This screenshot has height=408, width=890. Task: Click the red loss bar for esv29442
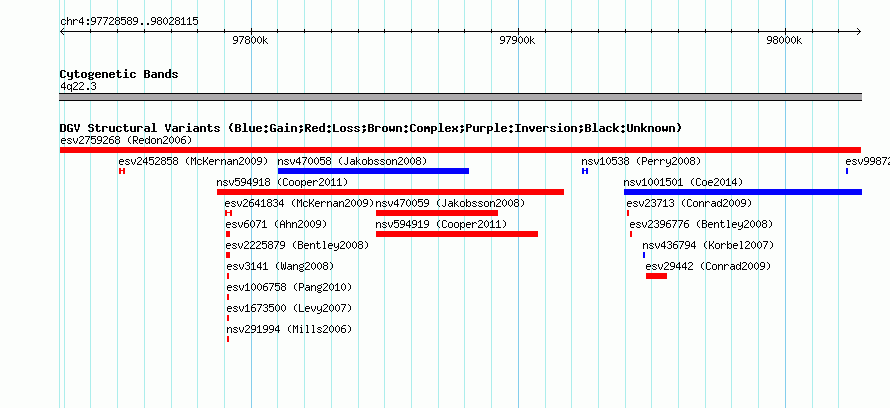[x=656, y=276]
